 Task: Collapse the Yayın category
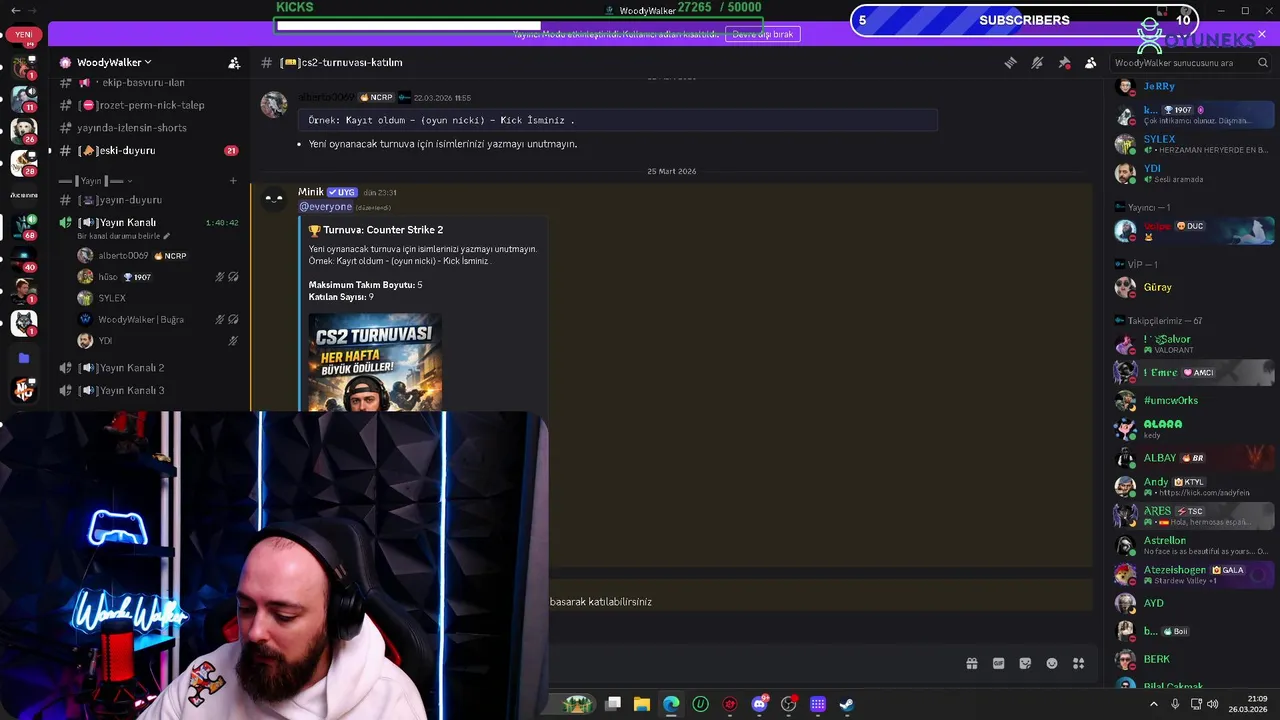tap(94, 181)
